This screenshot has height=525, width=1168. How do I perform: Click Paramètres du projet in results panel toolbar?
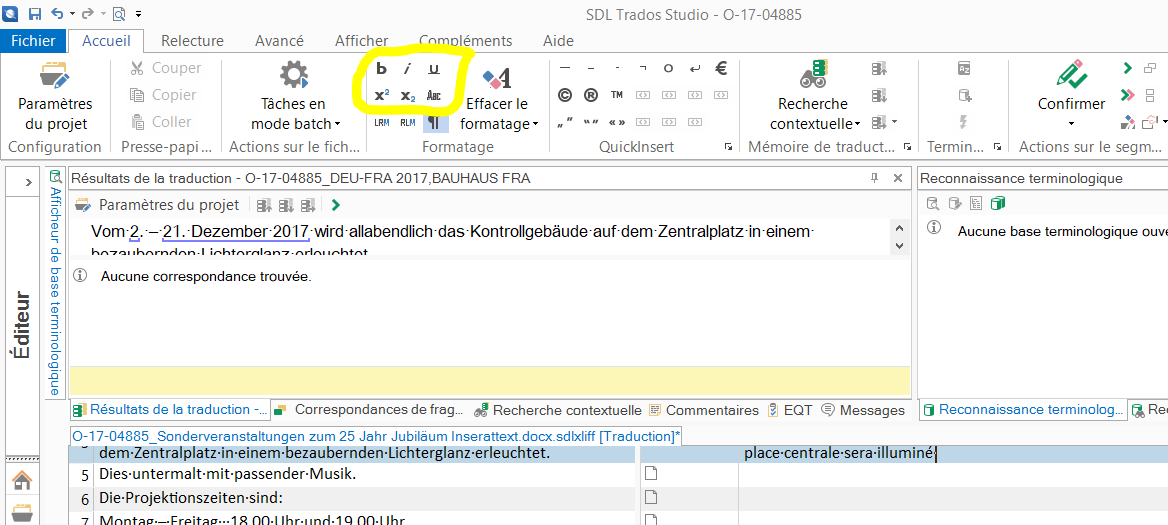click(157, 205)
